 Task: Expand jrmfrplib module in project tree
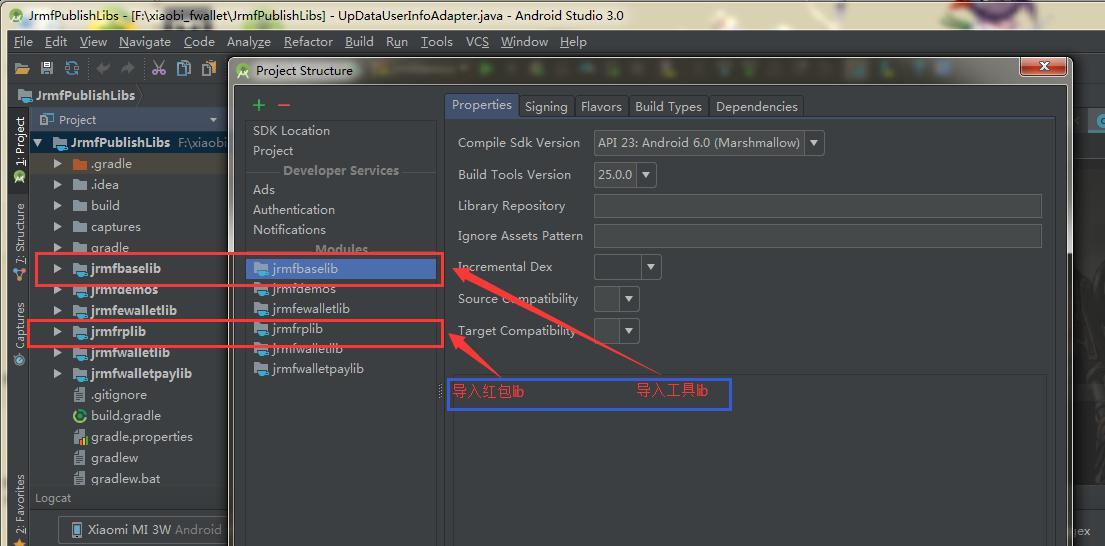tap(58, 331)
